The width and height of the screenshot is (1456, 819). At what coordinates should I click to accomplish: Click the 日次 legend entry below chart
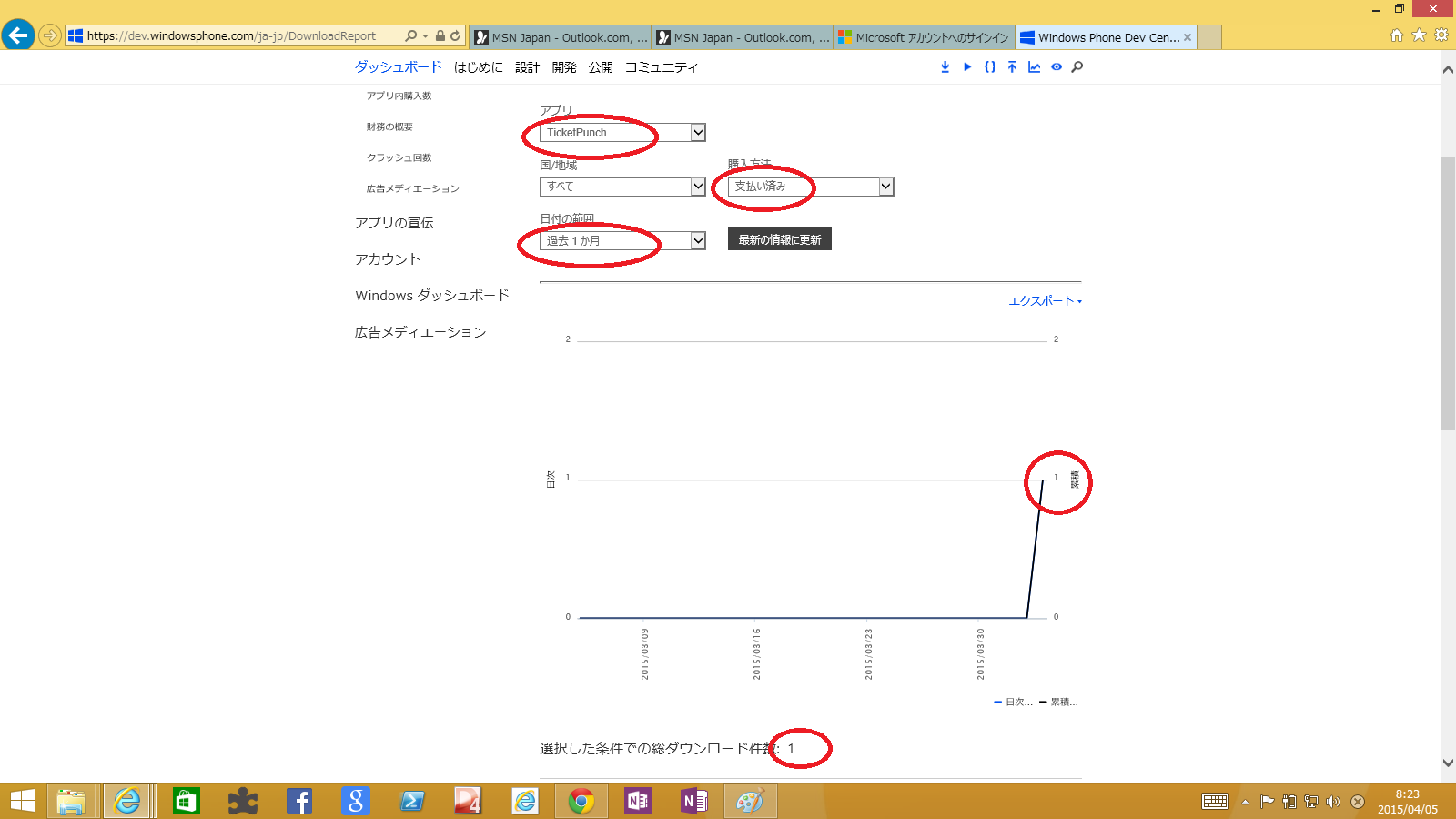[1014, 702]
